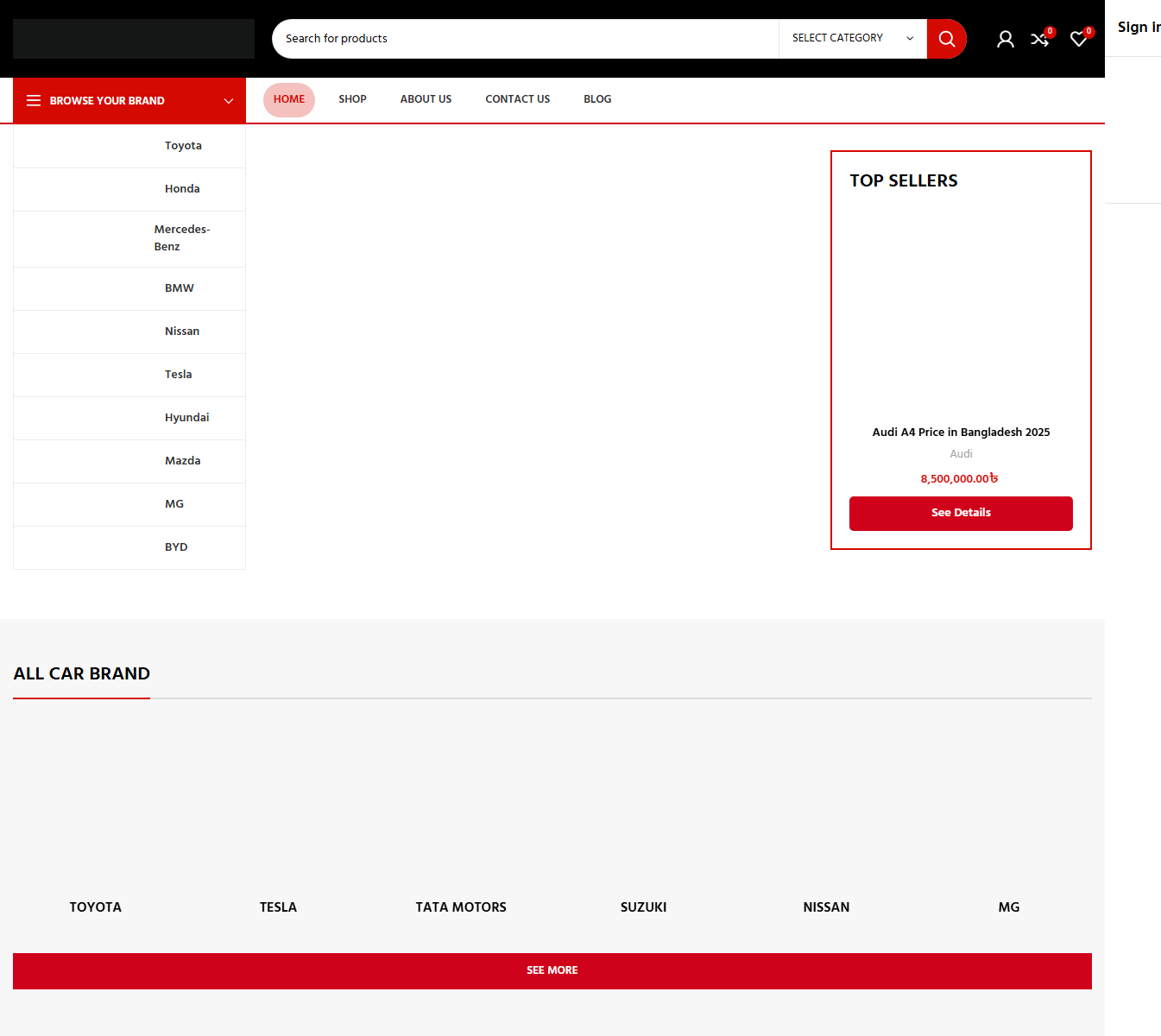Click the hamburger icon beside Browse Your Brand
This screenshot has width=1161, height=1036.
tap(34, 101)
